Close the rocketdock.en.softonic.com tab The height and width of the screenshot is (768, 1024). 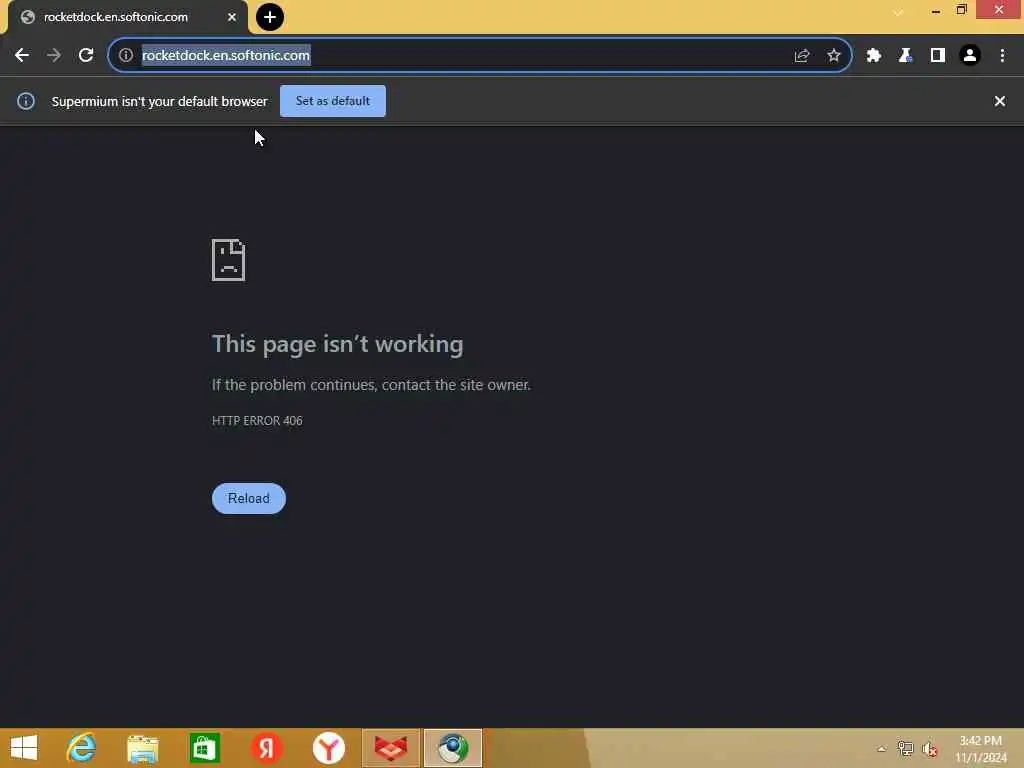232,17
